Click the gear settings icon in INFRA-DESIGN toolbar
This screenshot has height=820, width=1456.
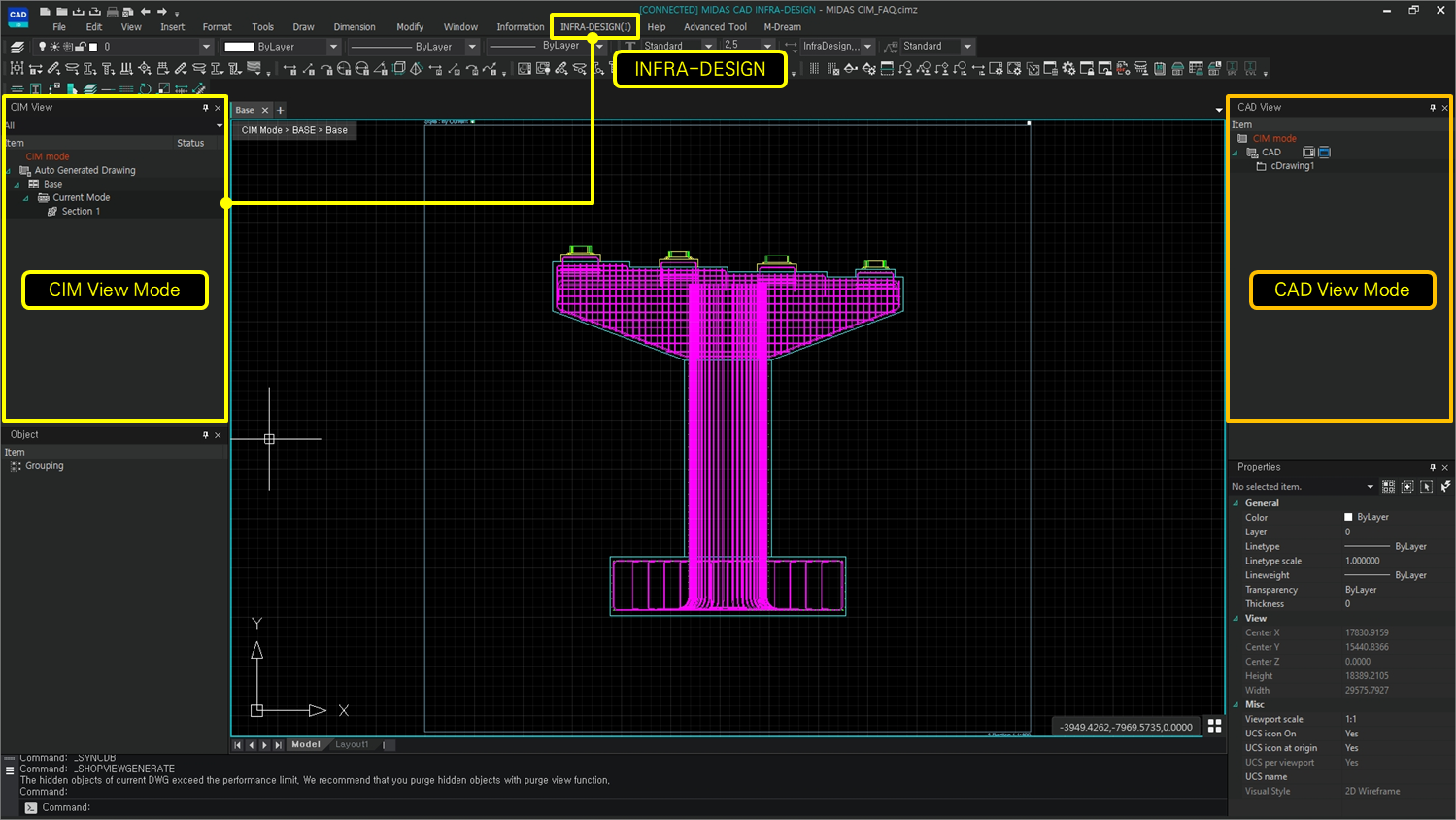[1068, 69]
